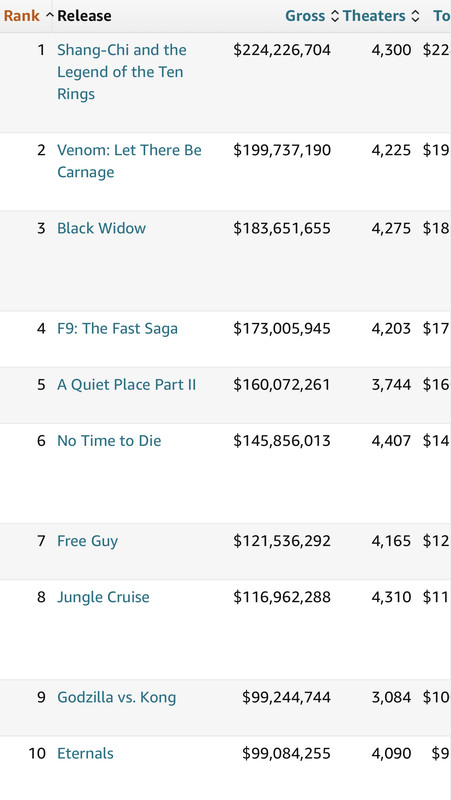Open A Quiet Place Part II link
Viewport: 451px width, 800px height.
pos(127,384)
